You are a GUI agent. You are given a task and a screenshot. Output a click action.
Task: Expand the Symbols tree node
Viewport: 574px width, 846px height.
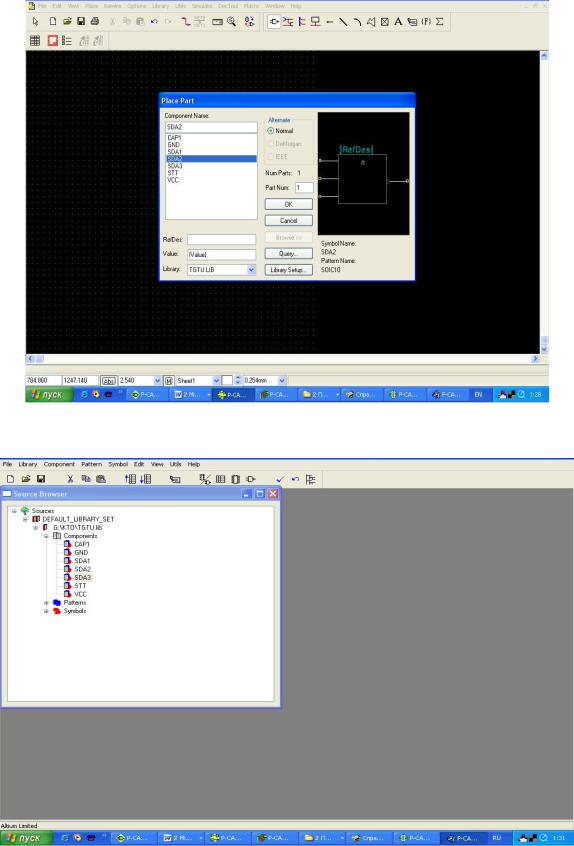click(x=46, y=611)
